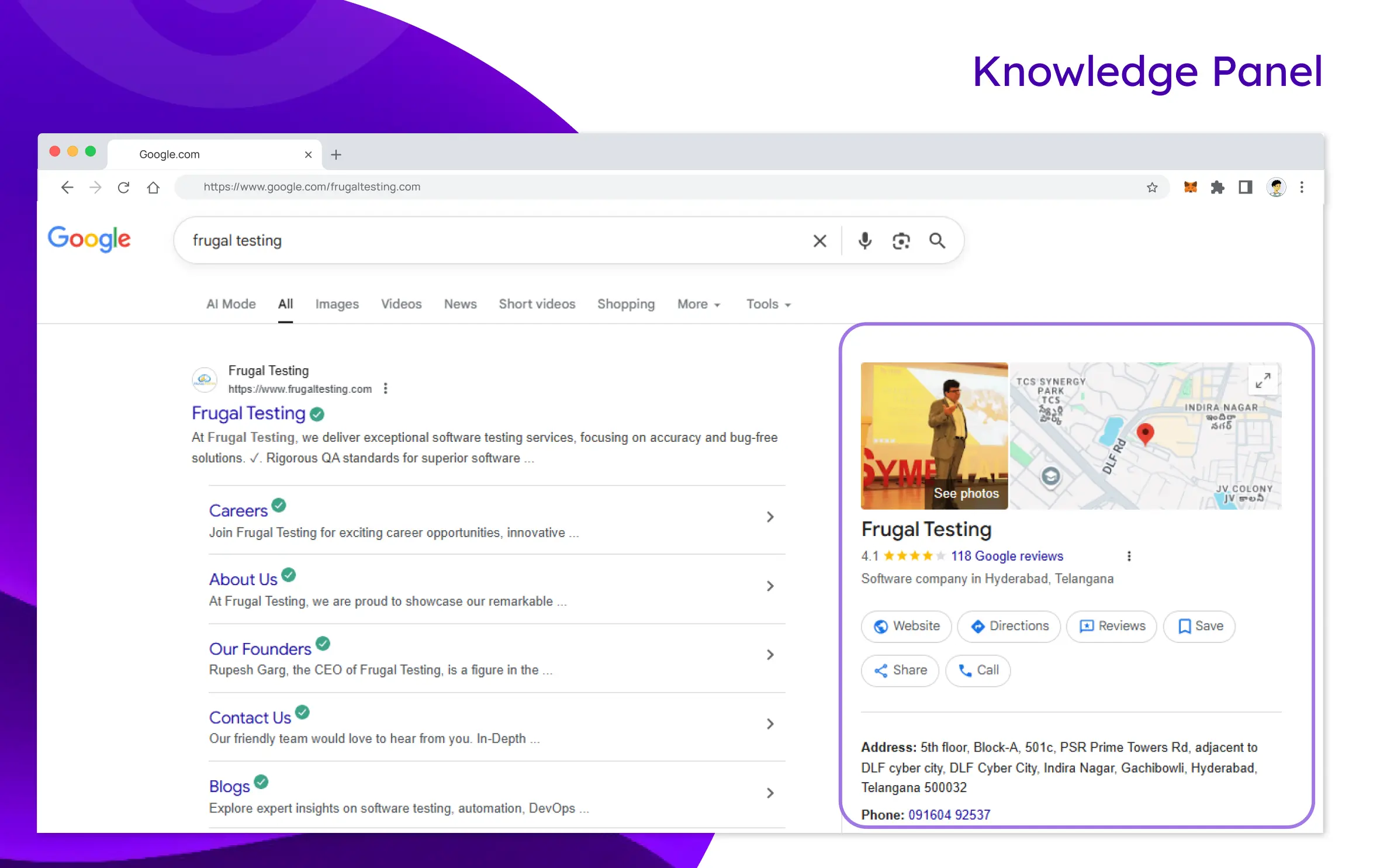This screenshot has height=868, width=1380.
Task: Click the phone number 091604 92537
Action: click(x=949, y=815)
